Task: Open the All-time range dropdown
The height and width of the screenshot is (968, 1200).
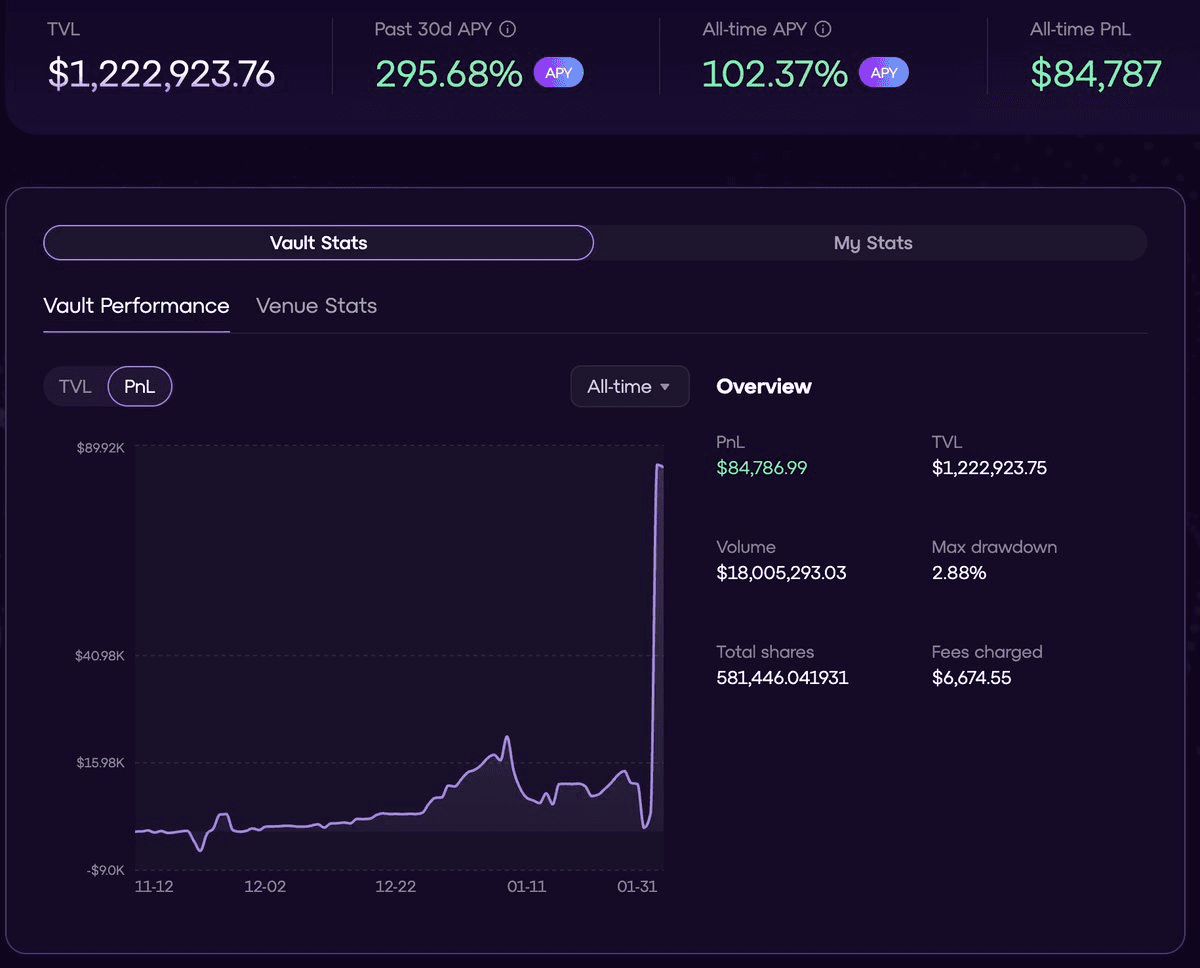Action: coord(629,387)
